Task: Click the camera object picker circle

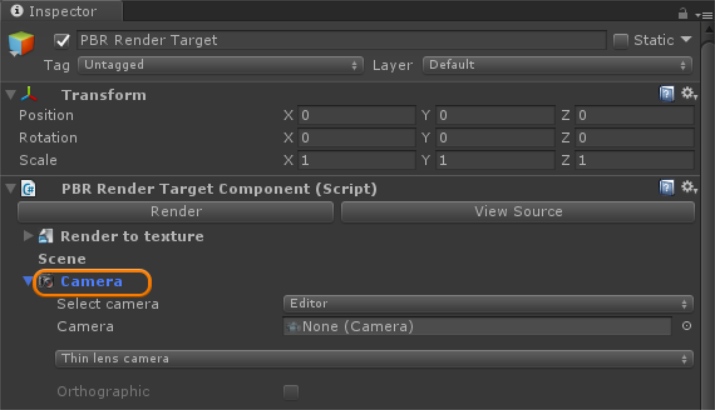Action: tap(686, 326)
